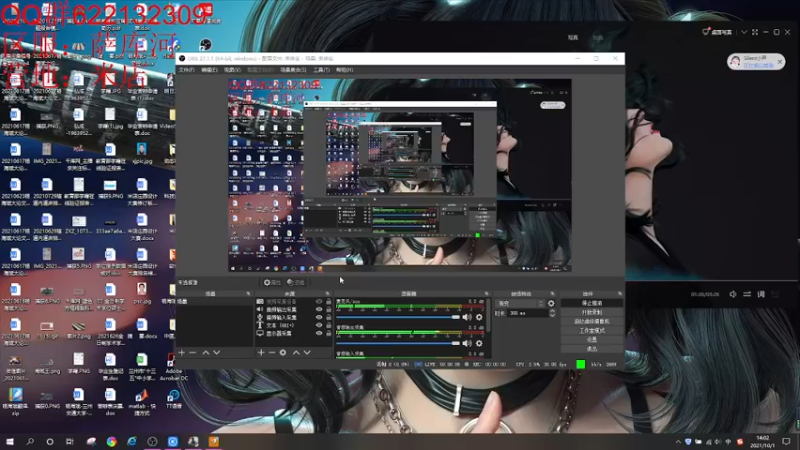The height and width of the screenshot is (450, 800).
Task: Add a new scene with the plus icon
Action: (182, 353)
